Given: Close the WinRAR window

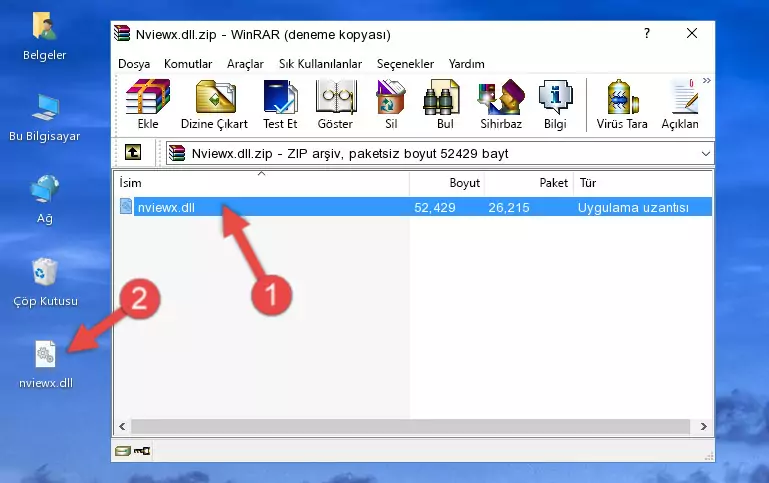Looking at the screenshot, I should point(692,33).
